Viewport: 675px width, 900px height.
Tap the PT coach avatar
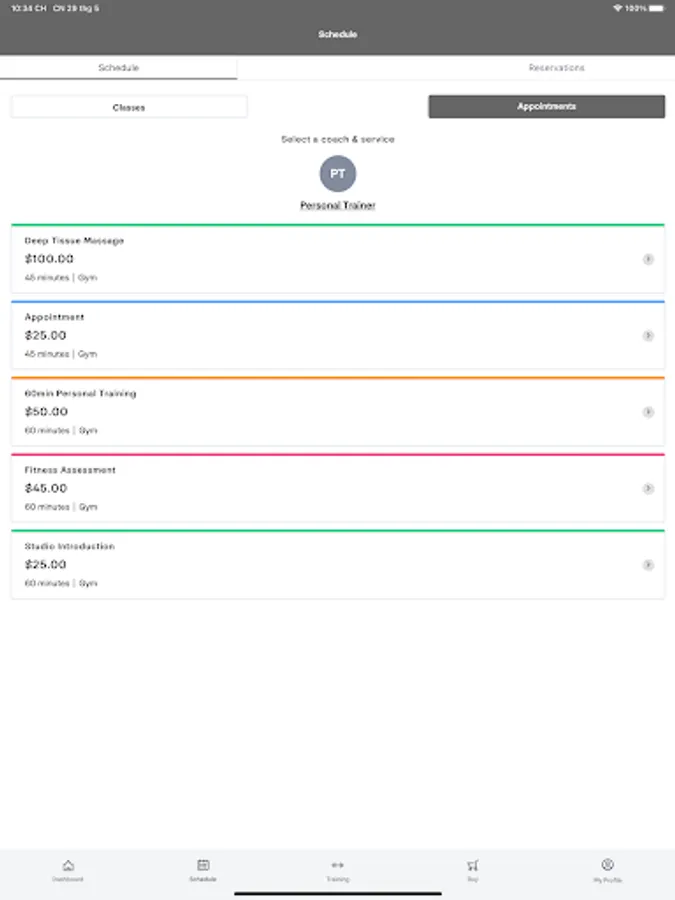338,174
